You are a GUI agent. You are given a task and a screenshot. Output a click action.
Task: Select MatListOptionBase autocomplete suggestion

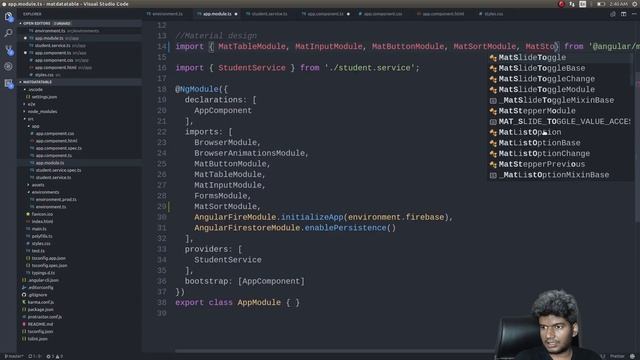point(560,143)
